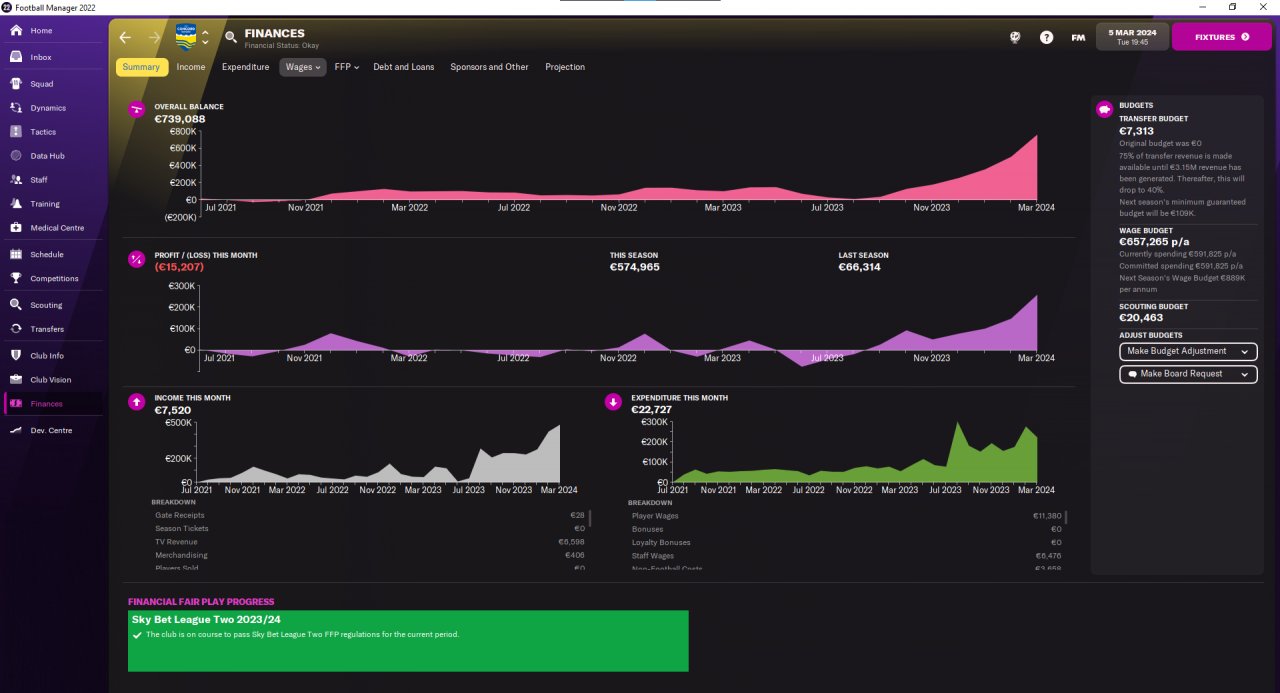
Task: Click the 5 Mar 2024 date button
Action: [x=1133, y=37]
